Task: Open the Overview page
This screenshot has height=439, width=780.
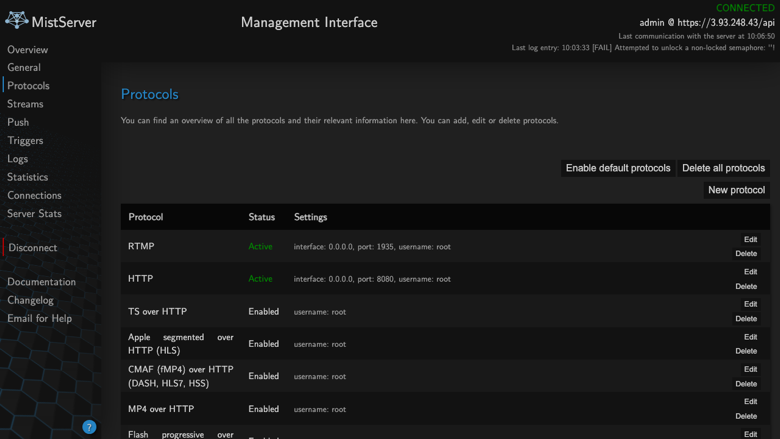Action: [27, 50]
